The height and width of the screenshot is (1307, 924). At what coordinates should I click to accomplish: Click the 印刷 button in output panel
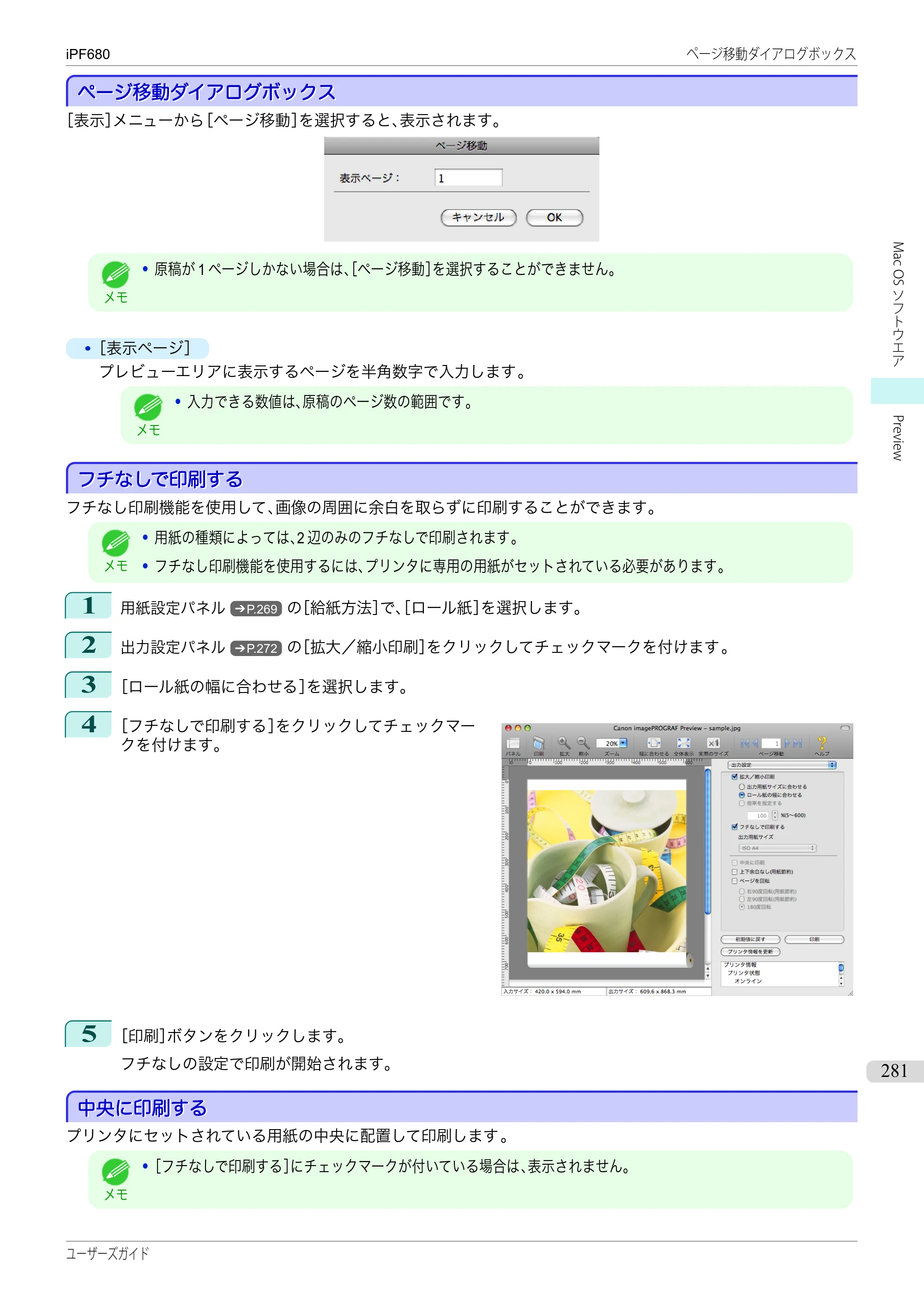coord(814,939)
